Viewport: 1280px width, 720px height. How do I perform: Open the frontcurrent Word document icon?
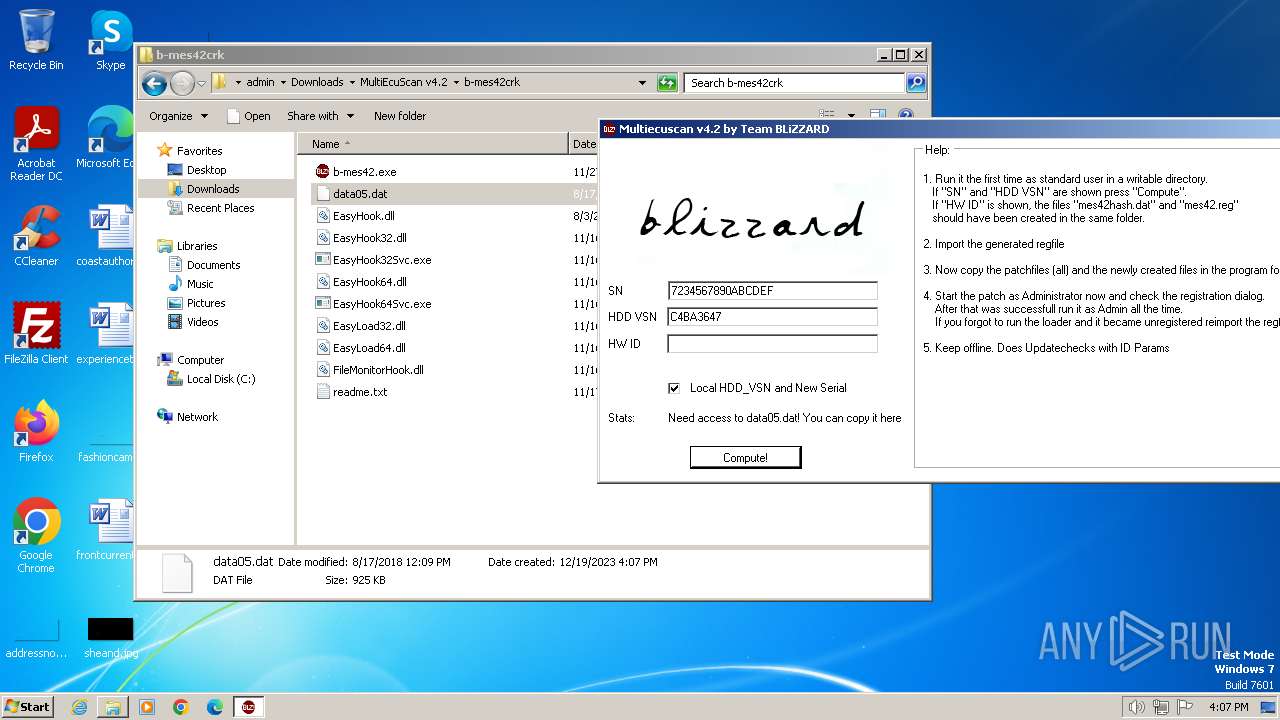106,529
